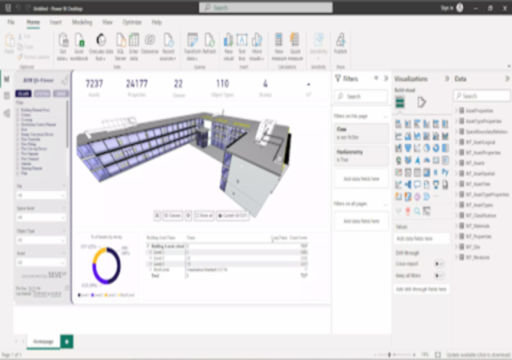This screenshot has width=512, height=360.
Task: Open the File menu
Action: pos(11,22)
